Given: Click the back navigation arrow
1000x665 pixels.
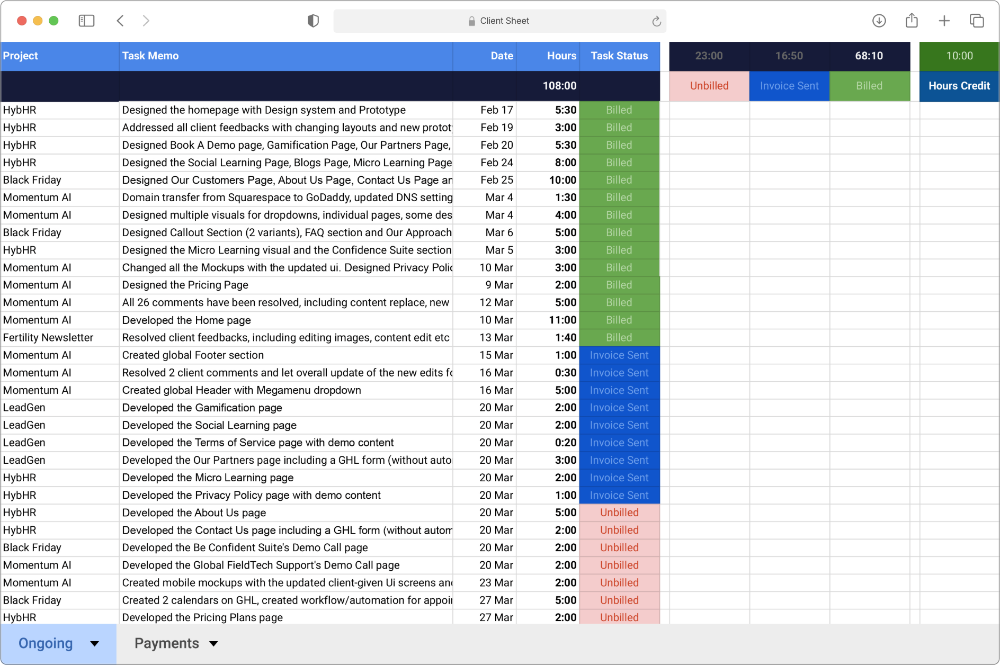Looking at the screenshot, I should coord(120,20).
